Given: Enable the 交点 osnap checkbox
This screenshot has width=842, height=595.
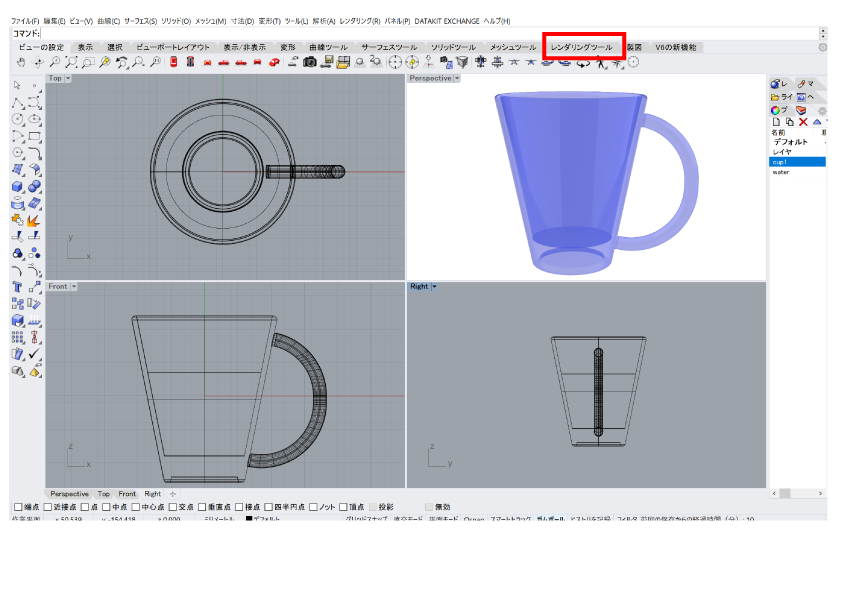Looking at the screenshot, I should pyautogui.click(x=173, y=507).
